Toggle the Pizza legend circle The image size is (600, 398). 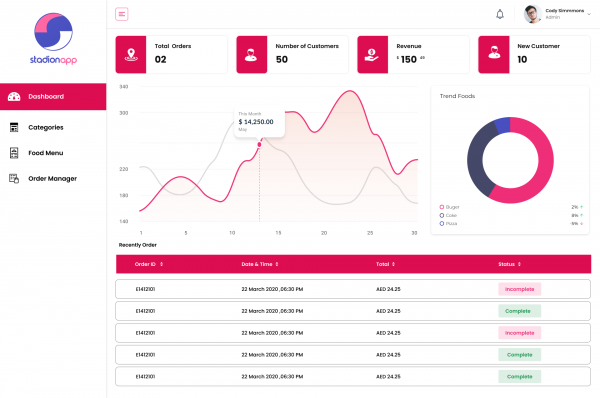point(442,223)
